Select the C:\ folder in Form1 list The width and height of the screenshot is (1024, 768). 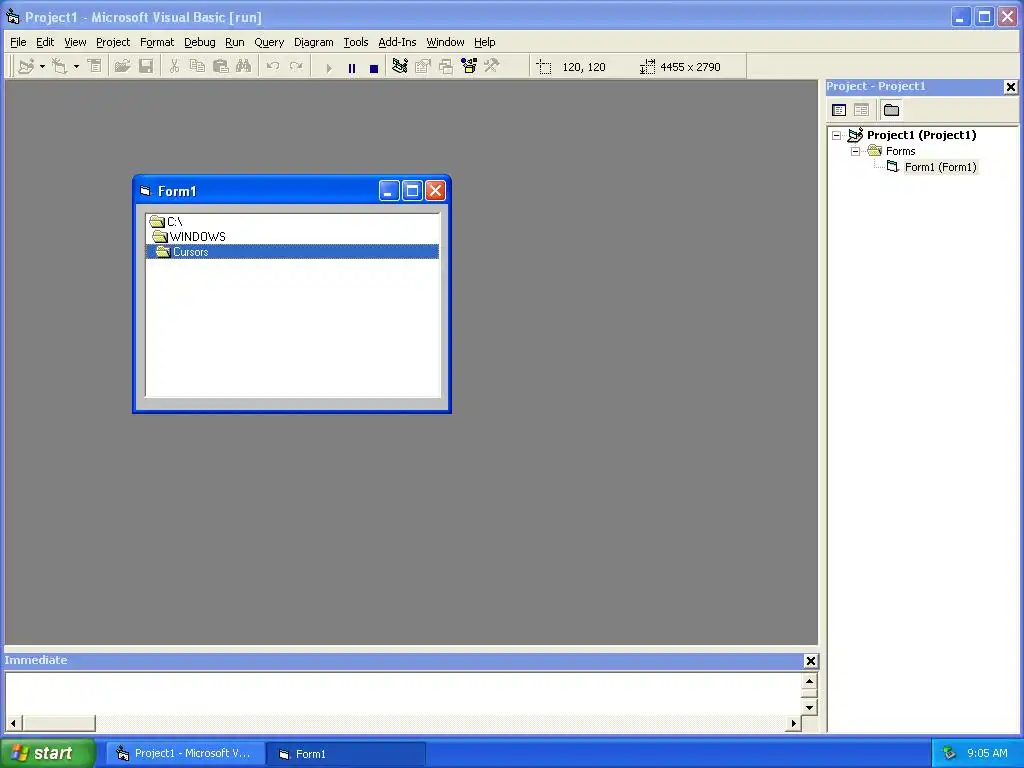click(292, 222)
